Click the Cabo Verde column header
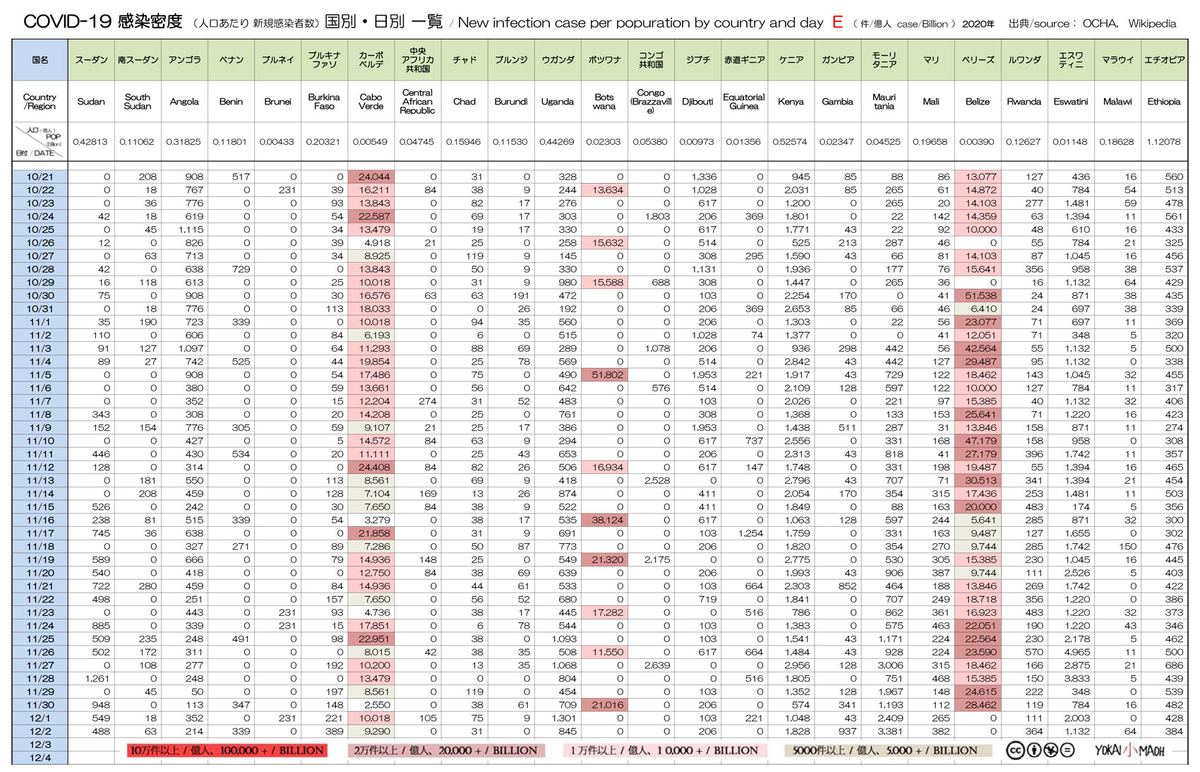This screenshot has width=1200, height=772. (371, 102)
